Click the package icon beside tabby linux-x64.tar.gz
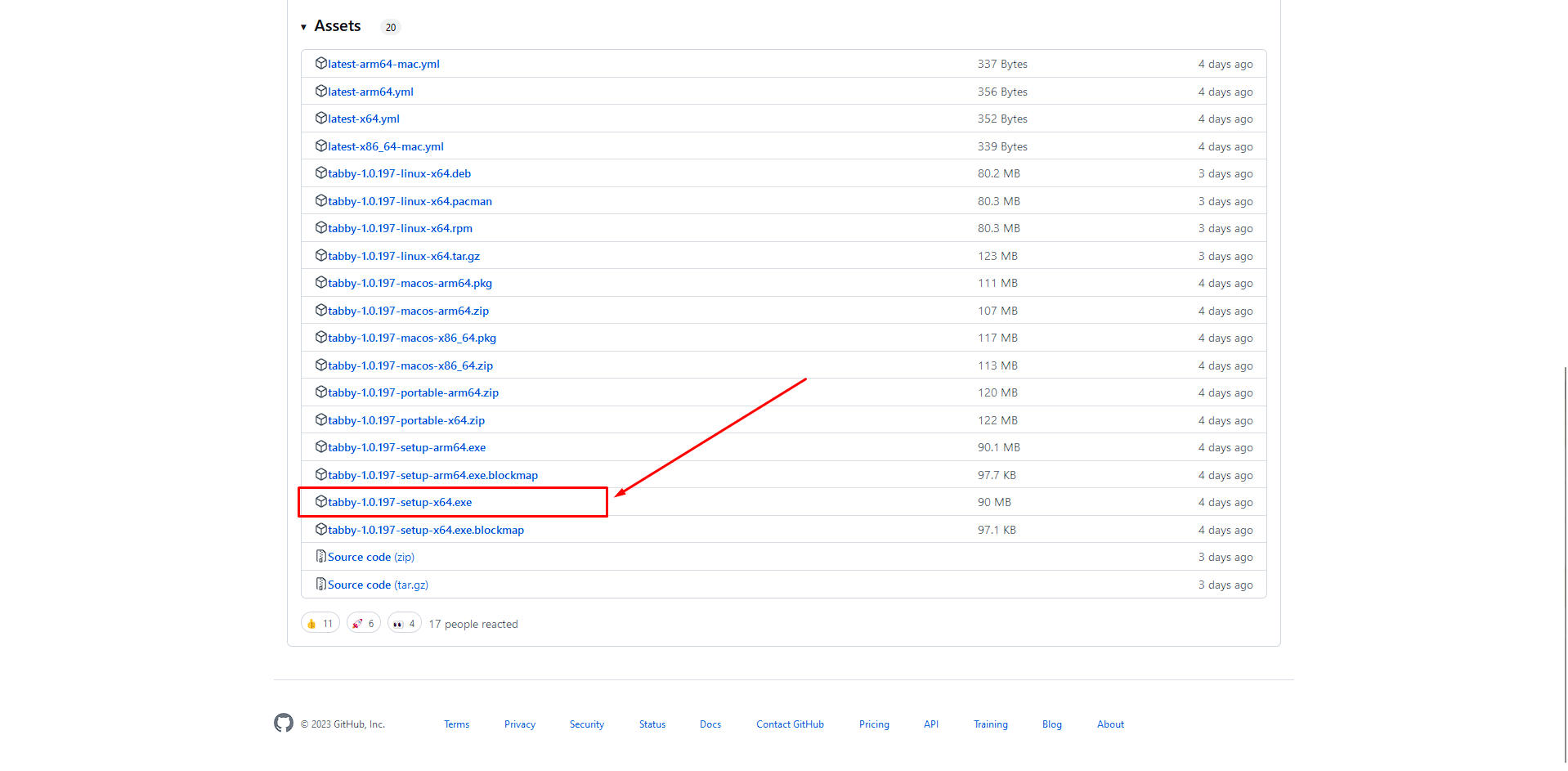This screenshot has height=771, width=1568. tap(321, 255)
